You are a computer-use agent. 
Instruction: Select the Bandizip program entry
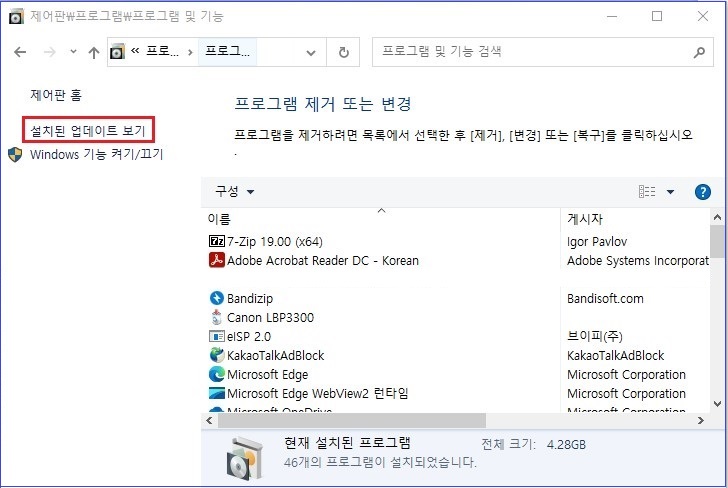[x=250, y=298]
